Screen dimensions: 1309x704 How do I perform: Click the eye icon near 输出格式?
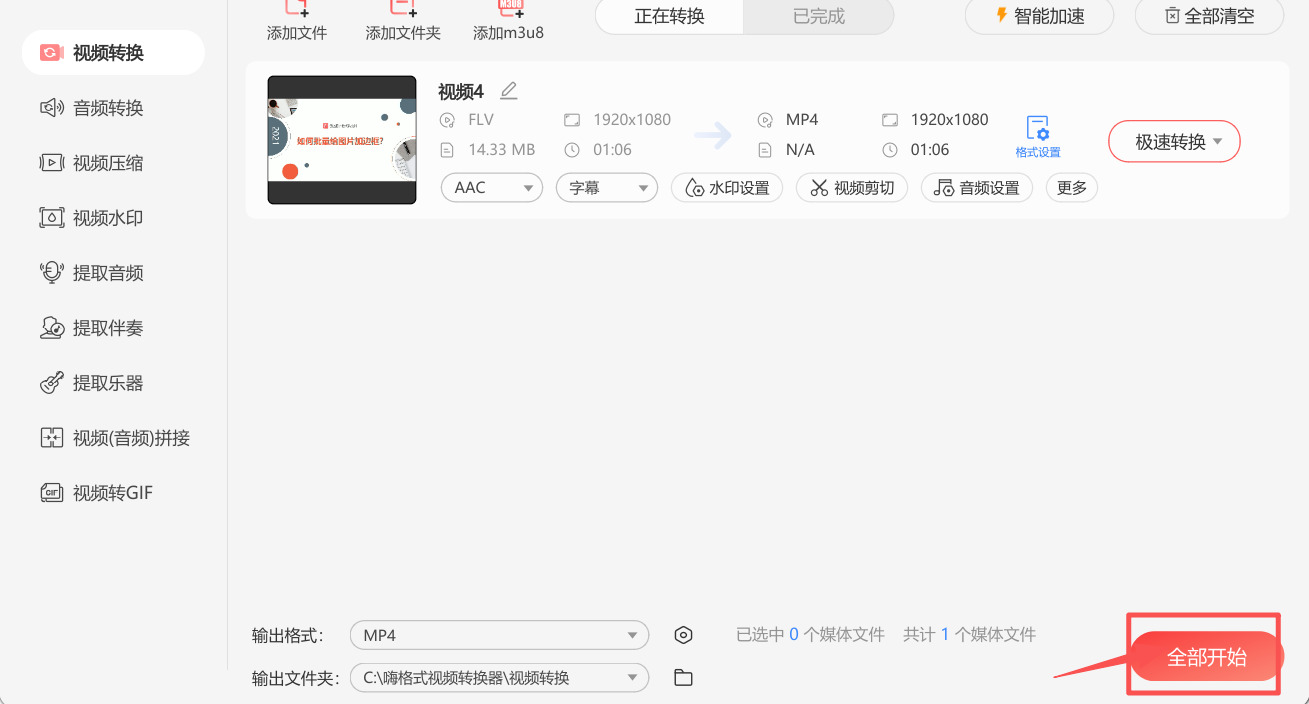pos(683,634)
